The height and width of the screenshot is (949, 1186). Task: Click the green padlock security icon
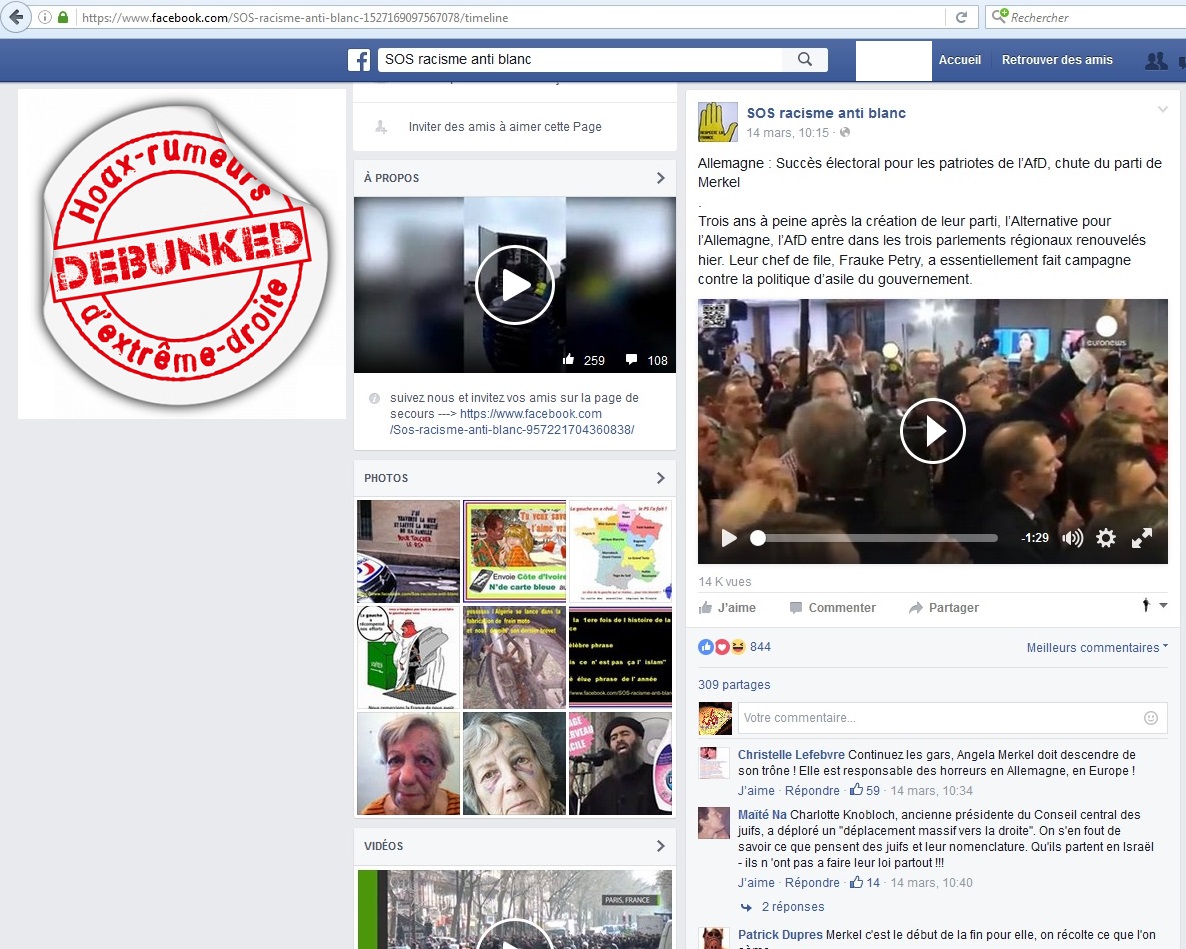click(63, 17)
